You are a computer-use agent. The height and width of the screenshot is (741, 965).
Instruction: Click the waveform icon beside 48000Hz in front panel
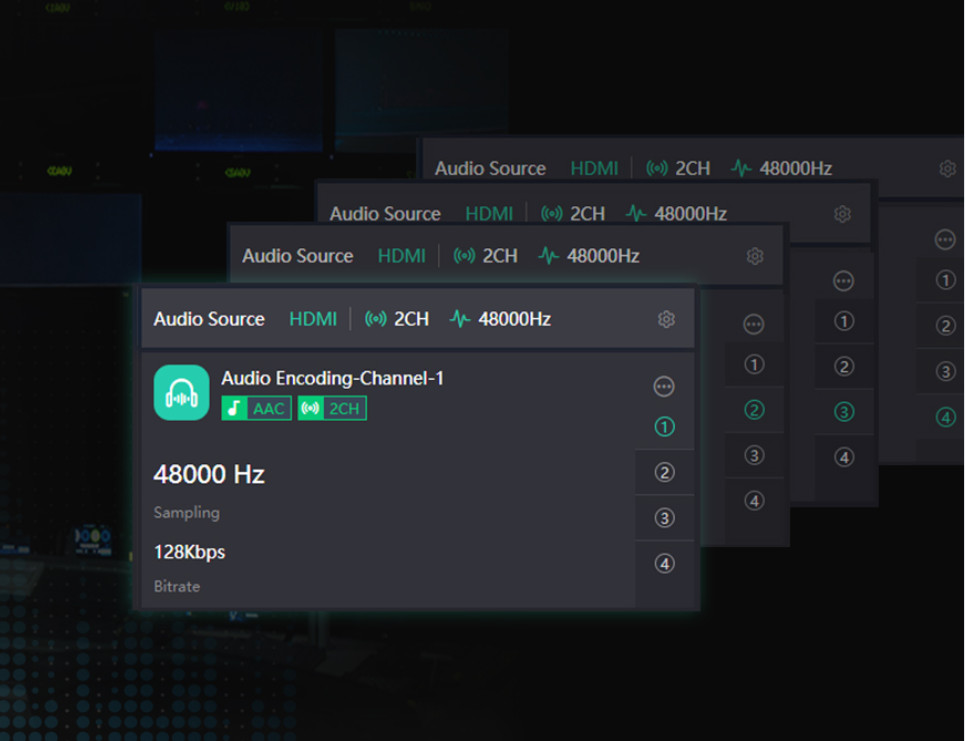pyautogui.click(x=460, y=319)
